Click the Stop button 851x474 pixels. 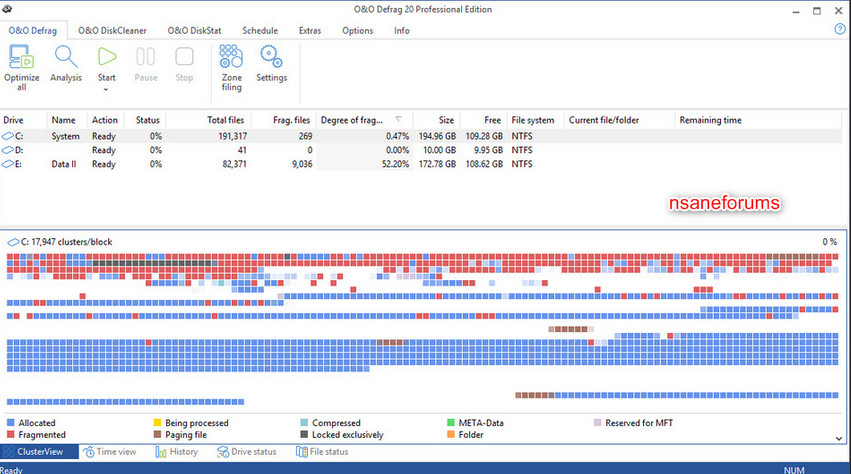click(184, 64)
